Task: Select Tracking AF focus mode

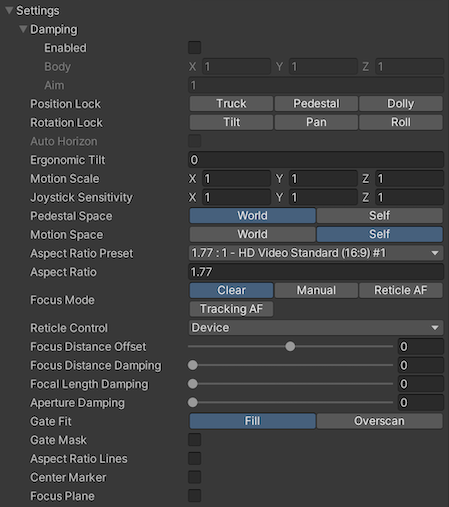Action: pos(231,309)
